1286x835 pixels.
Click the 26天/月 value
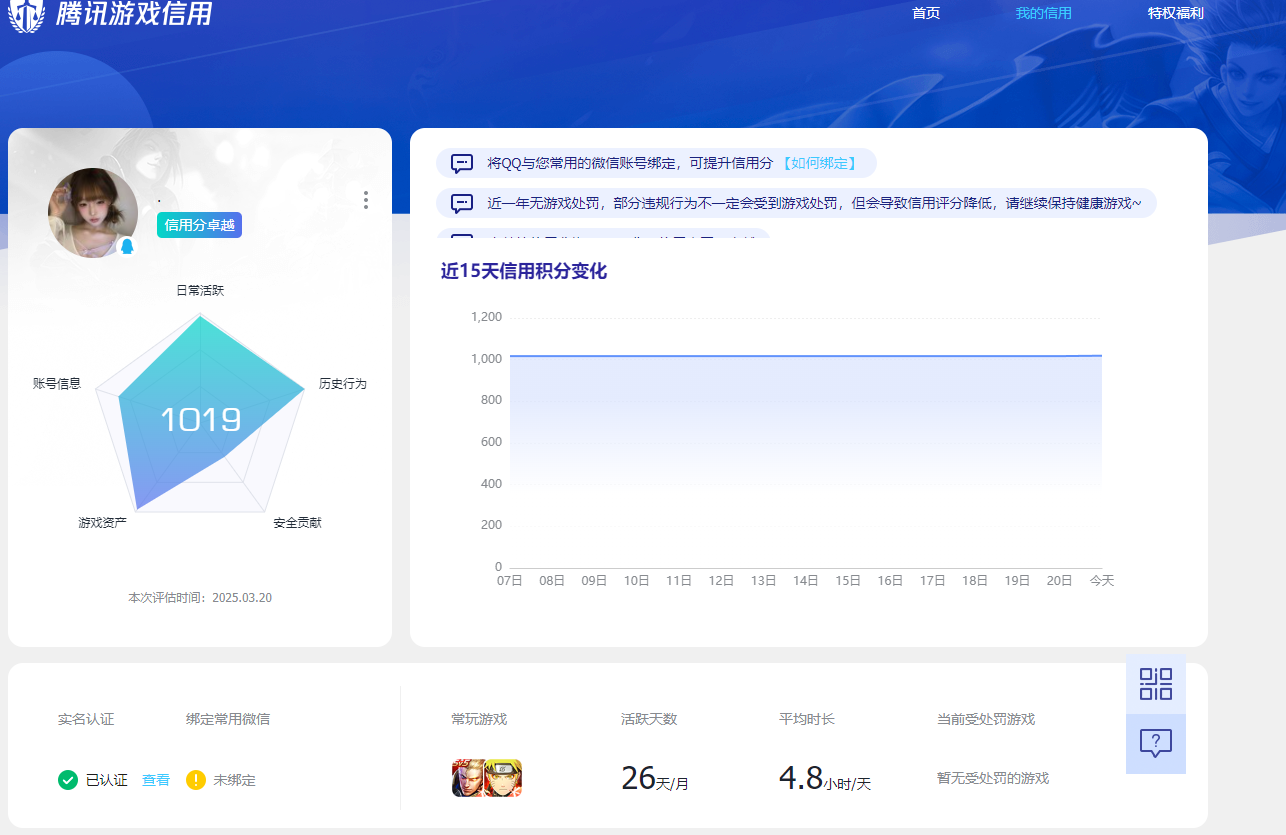click(x=655, y=778)
